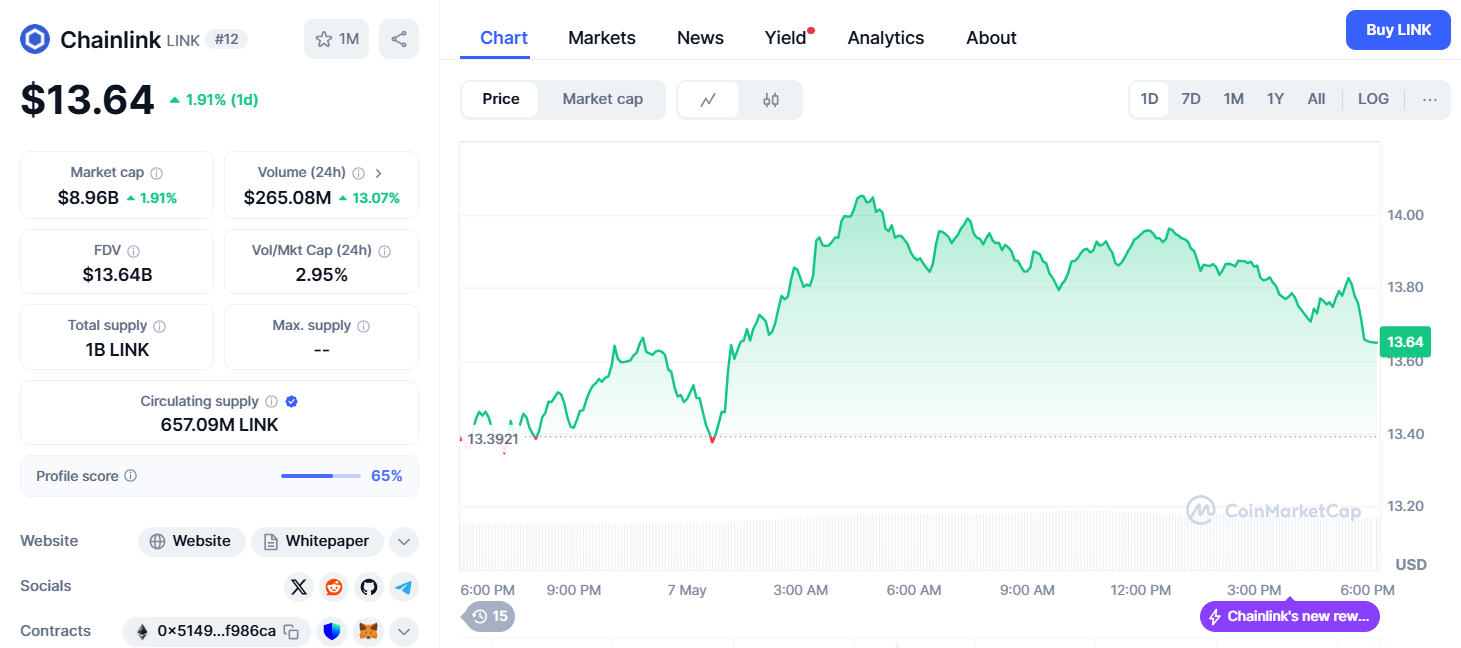Expand Volume (24h) details arrow
The width and height of the screenshot is (1461, 648).
[378, 173]
